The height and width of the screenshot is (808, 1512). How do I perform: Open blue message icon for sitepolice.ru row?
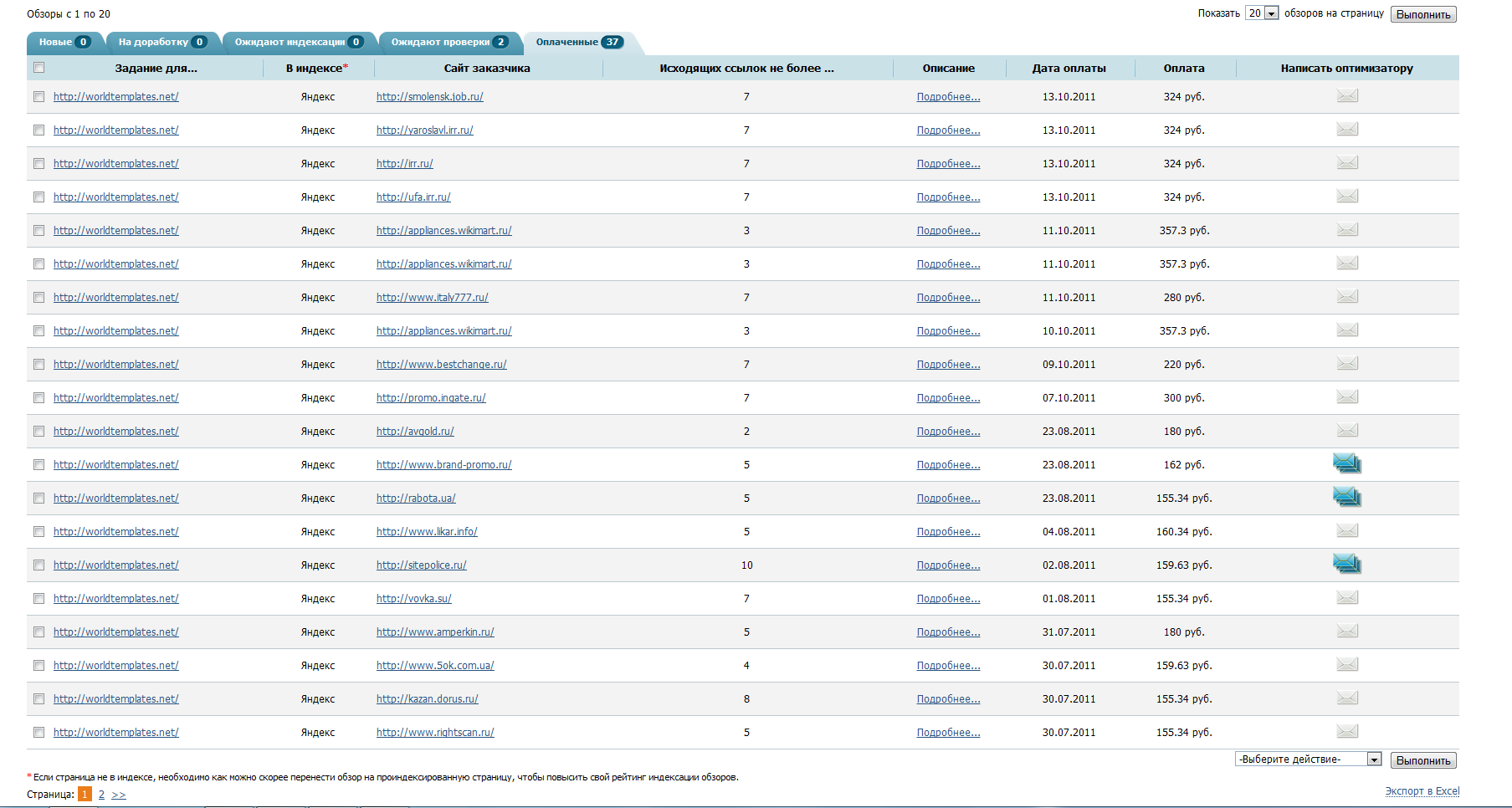pos(1346,564)
